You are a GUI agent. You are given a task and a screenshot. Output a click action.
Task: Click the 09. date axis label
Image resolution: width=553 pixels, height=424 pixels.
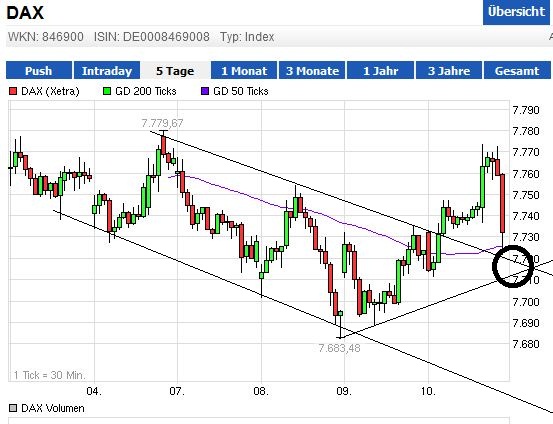(x=344, y=391)
